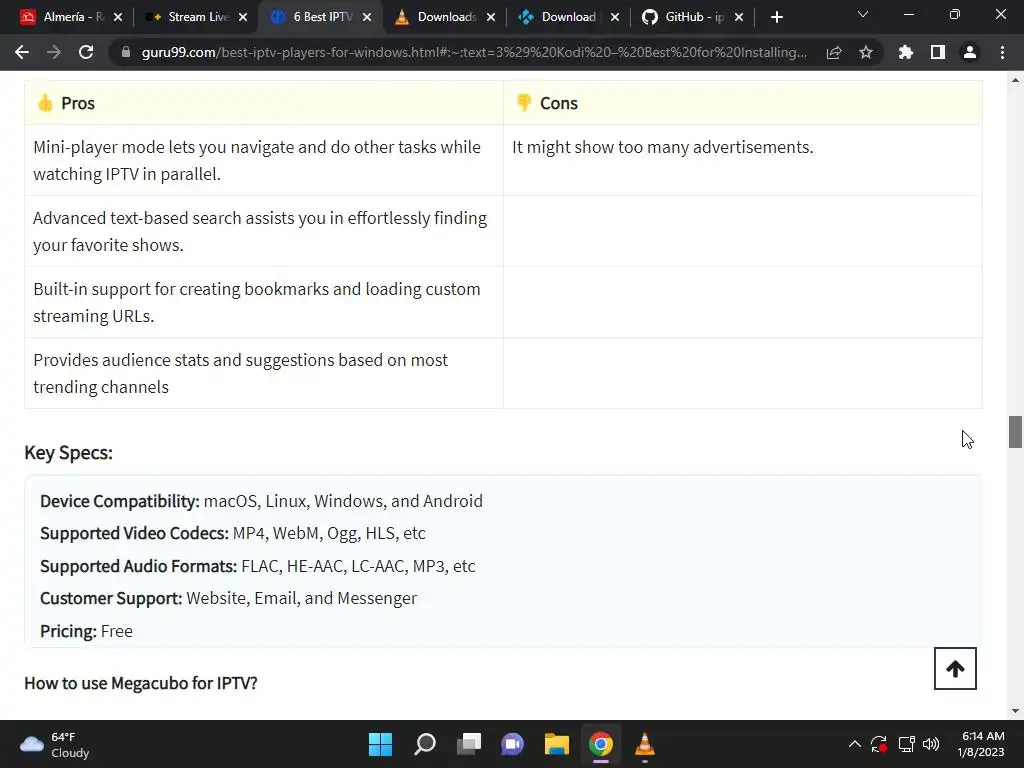Click the Cons column header
This screenshot has width=1024, height=768.
point(743,103)
